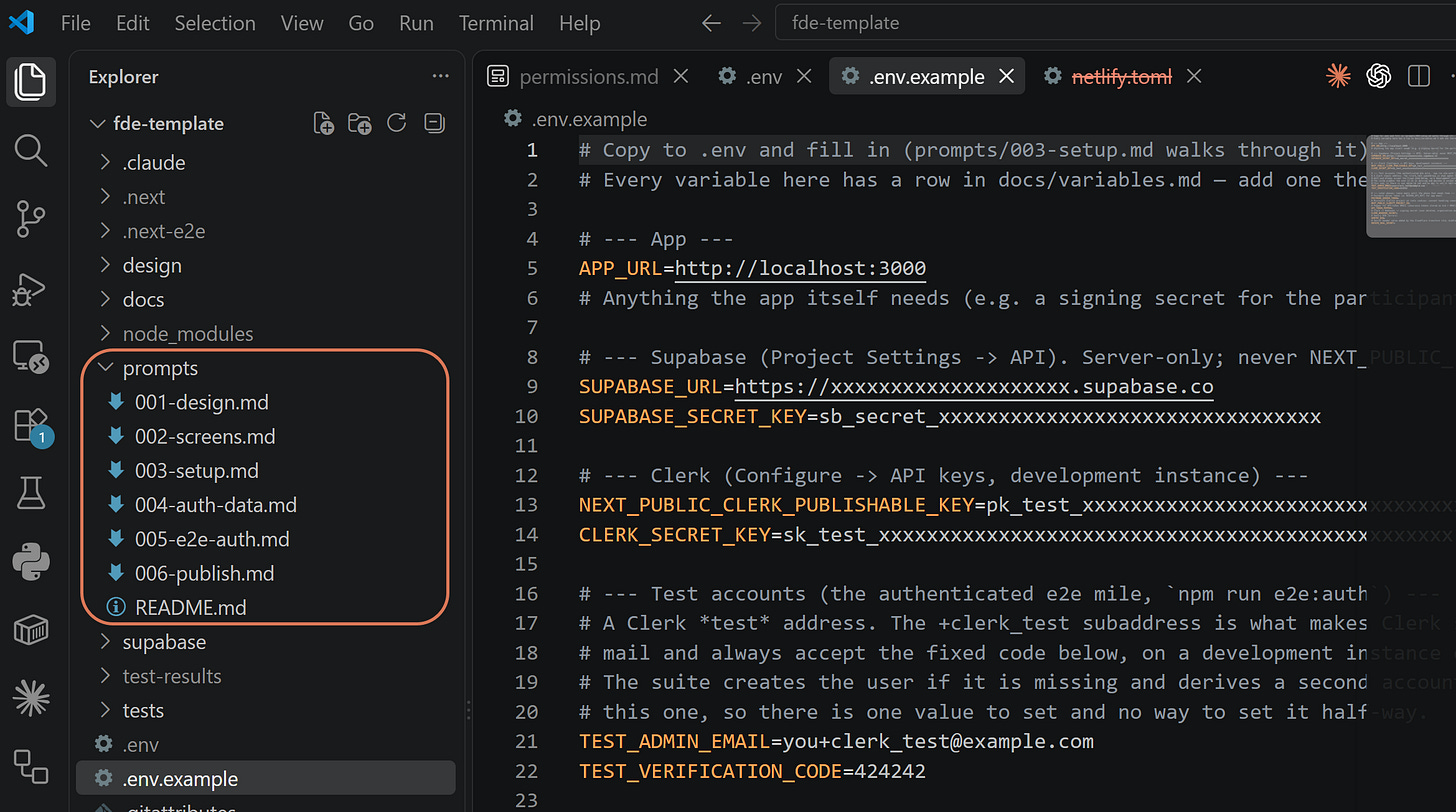Open the Go menu
The image size is (1456, 812).
point(361,22)
